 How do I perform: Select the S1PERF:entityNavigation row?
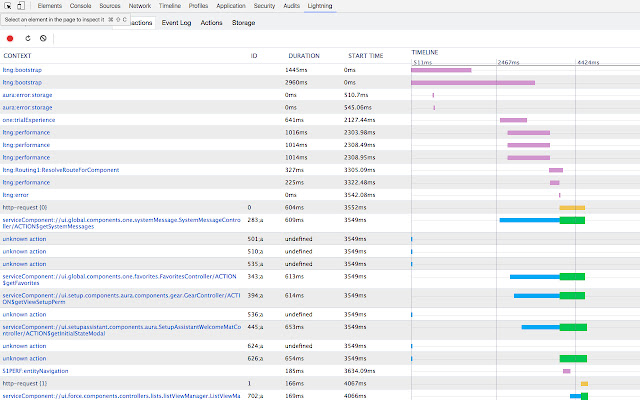[x=35, y=371]
